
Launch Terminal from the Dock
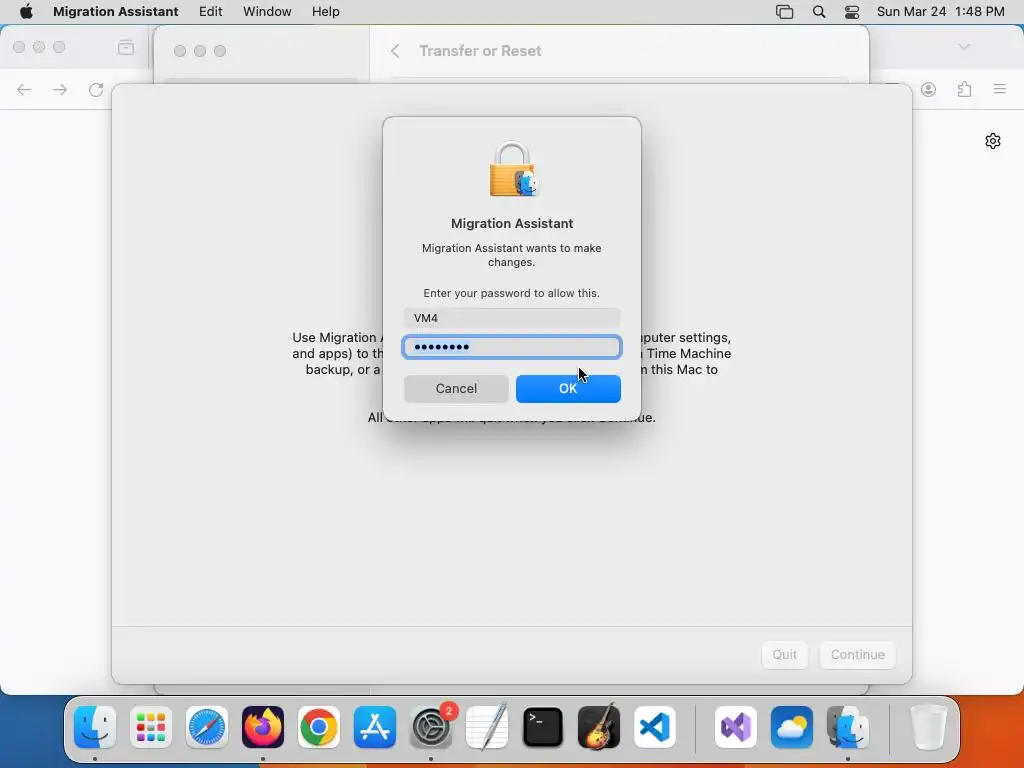coord(543,727)
